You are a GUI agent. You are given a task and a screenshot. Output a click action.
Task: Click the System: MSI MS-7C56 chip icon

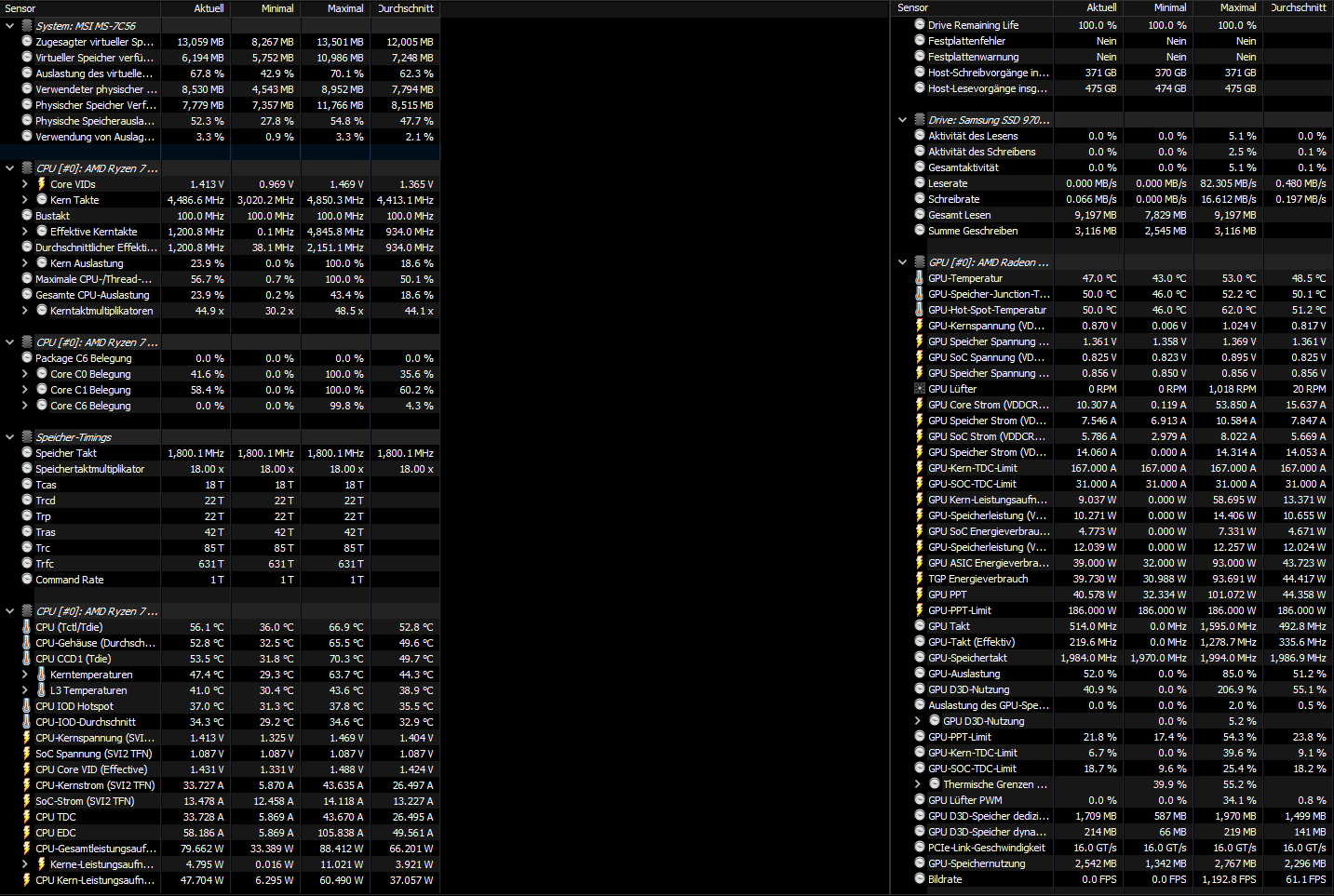point(27,26)
